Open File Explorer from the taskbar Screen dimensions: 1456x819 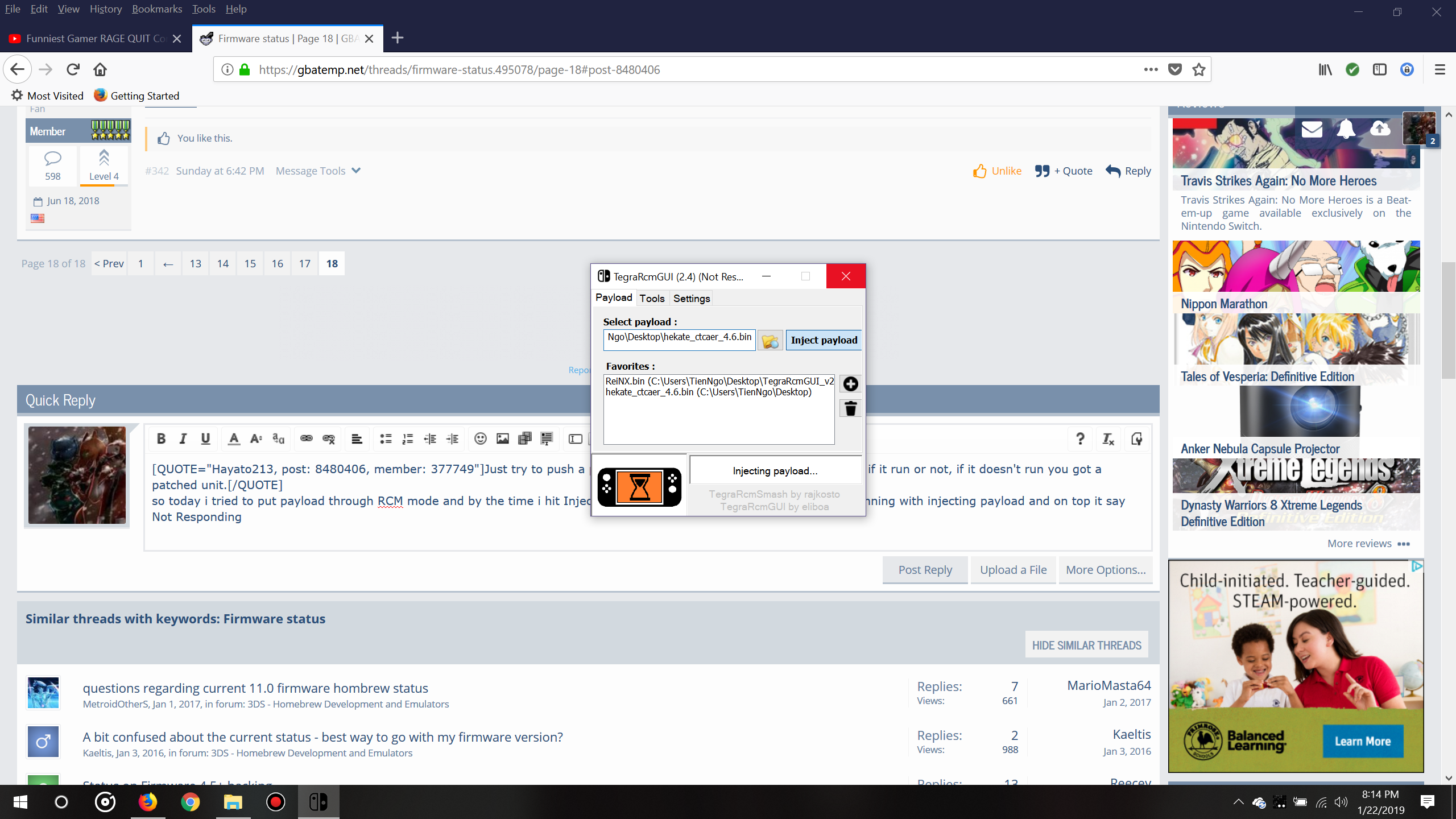pyautogui.click(x=233, y=802)
